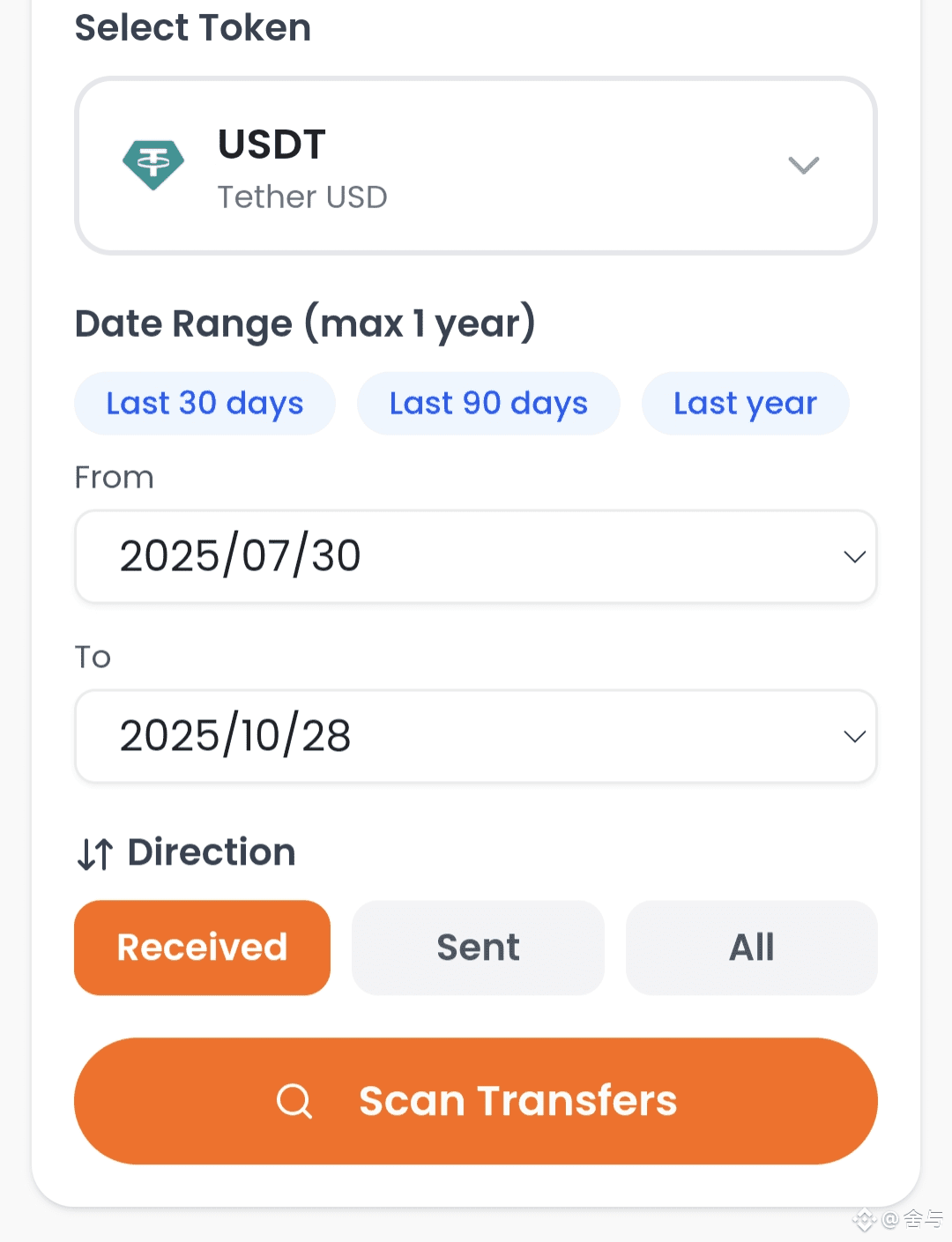Click the watermark logo at bottom right
The height and width of the screenshot is (1242, 952).
[864, 1219]
